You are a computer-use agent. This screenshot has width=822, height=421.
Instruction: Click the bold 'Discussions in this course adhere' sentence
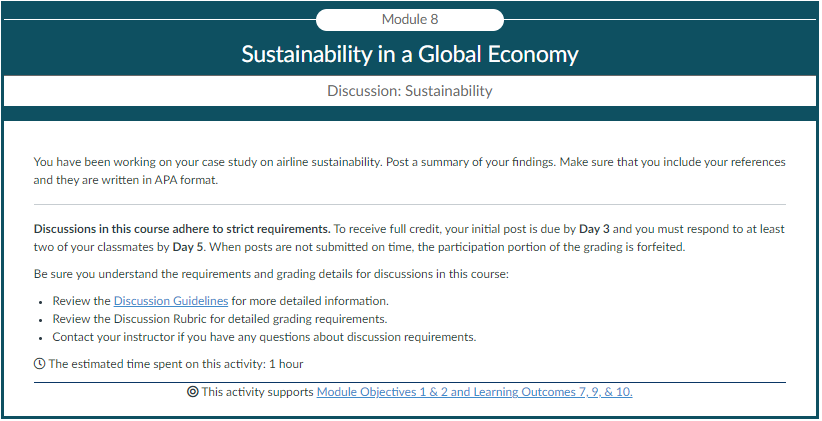[182, 229]
